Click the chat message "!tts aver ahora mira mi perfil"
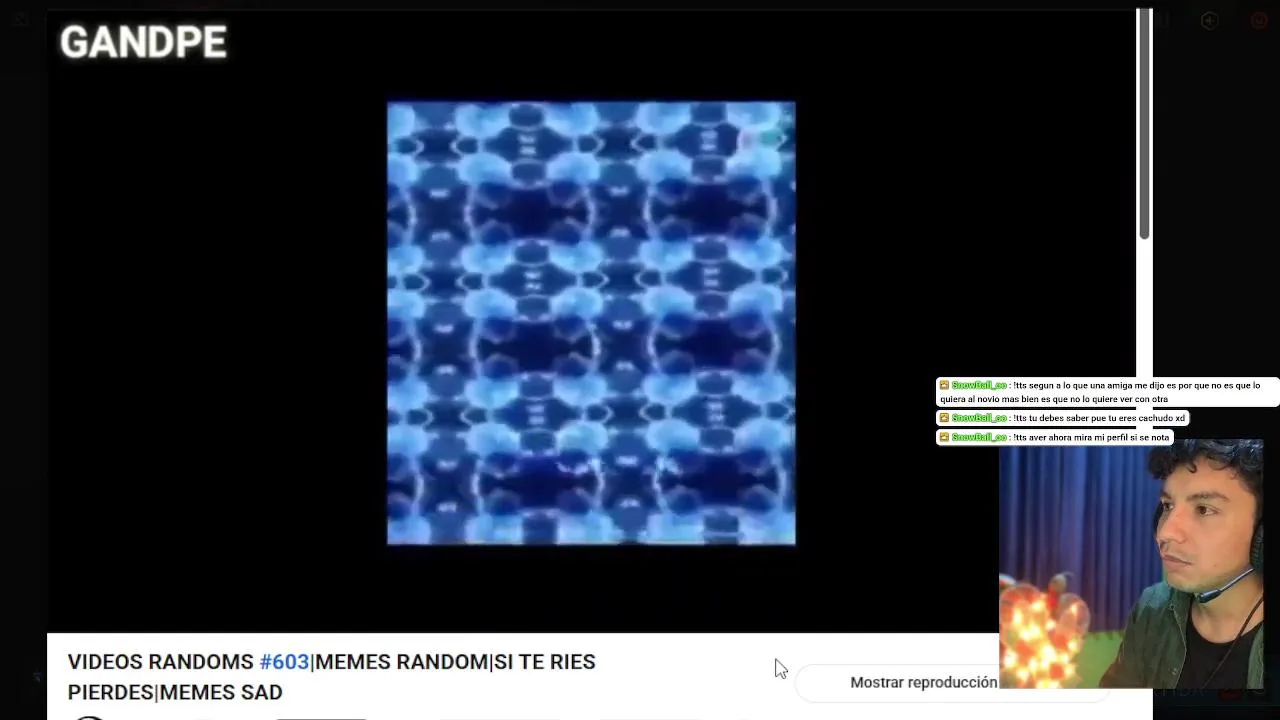 [1055, 437]
